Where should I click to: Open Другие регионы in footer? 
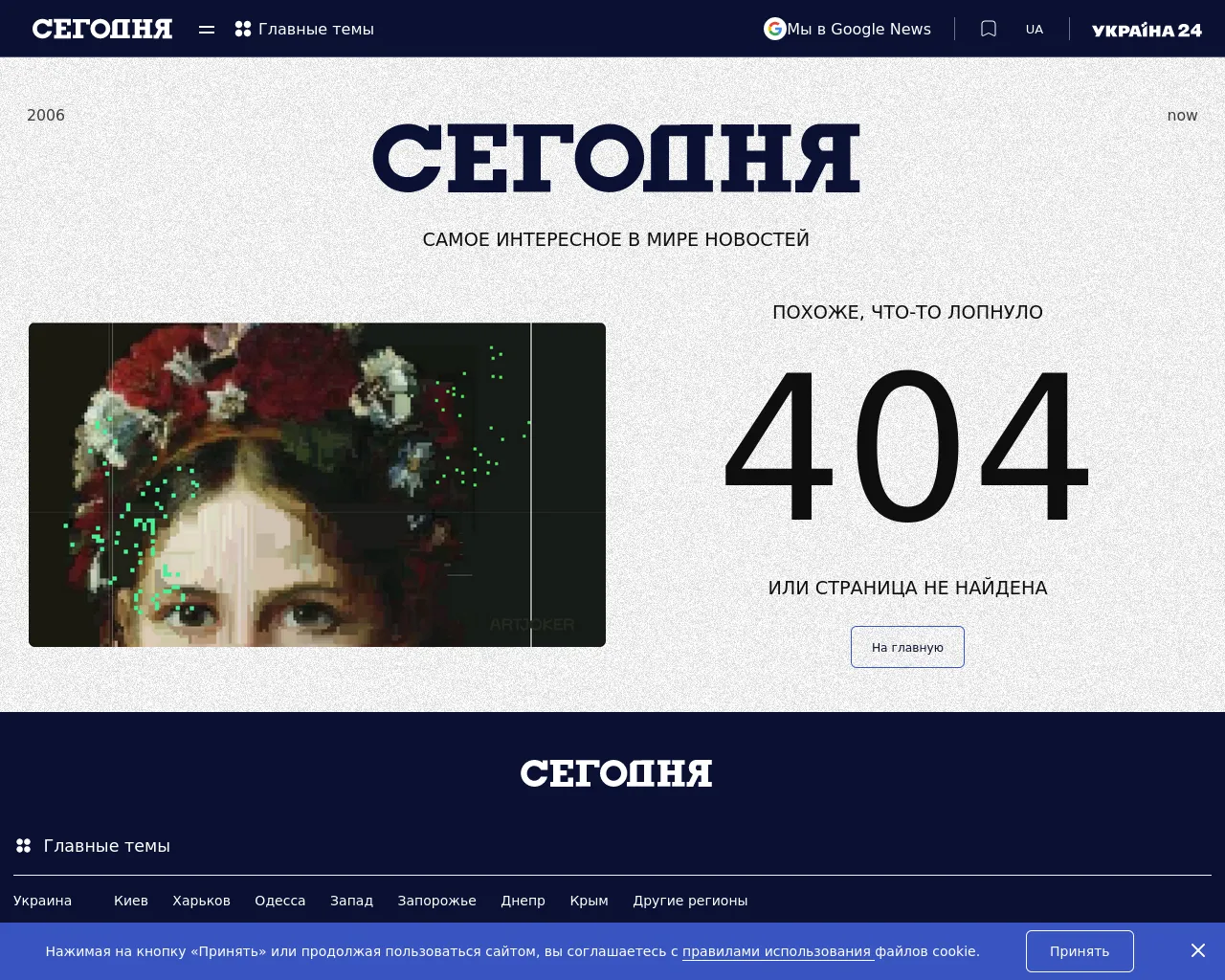pyautogui.click(x=690, y=901)
